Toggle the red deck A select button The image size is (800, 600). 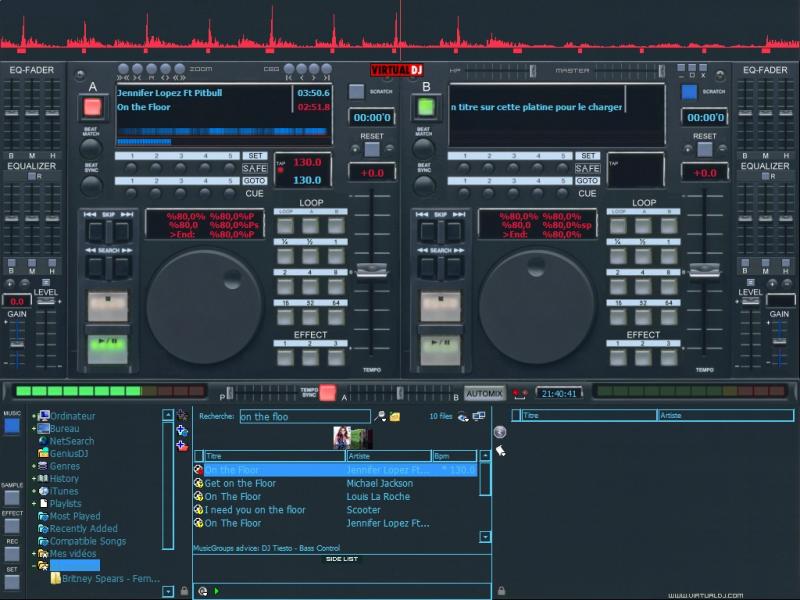(x=92, y=107)
